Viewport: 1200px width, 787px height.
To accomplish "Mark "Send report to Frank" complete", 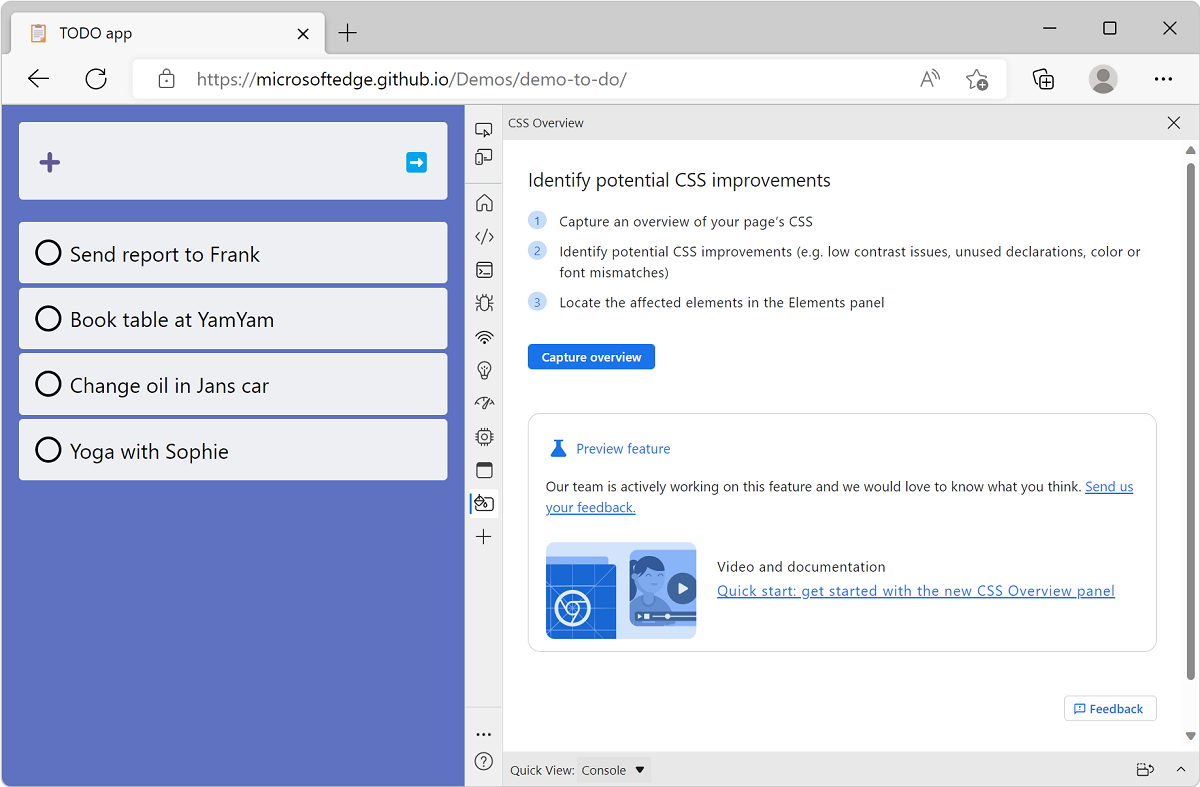I will pyautogui.click(x=48, y=253).
